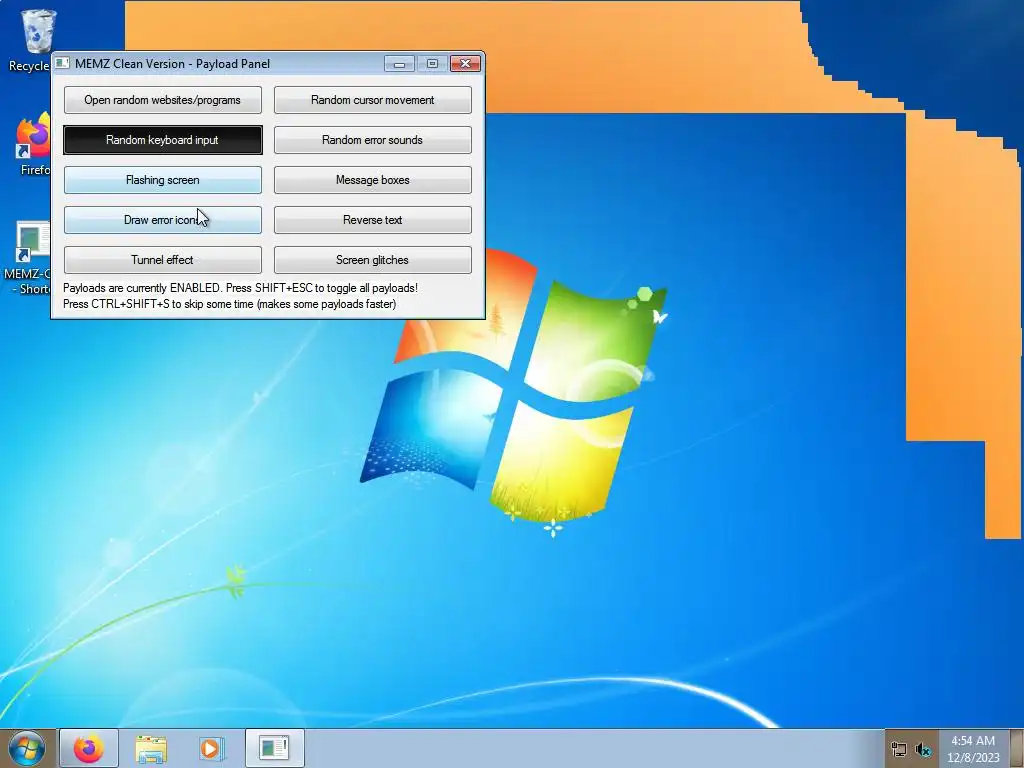This screenshot has height=768, width=1024.
Task: Open the network status tray icon
Action: tap(899, 750)
